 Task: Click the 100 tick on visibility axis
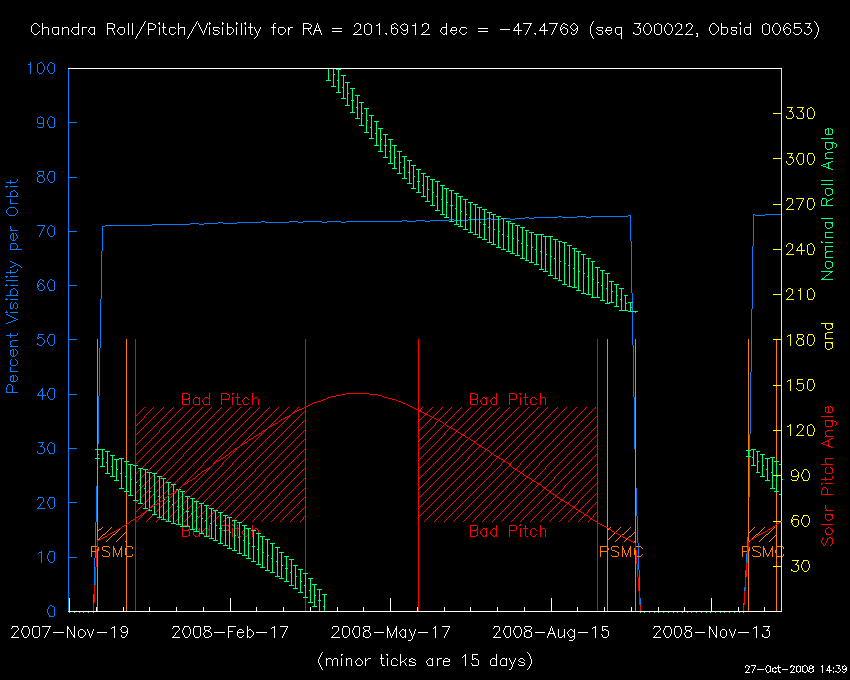point(48,70)
